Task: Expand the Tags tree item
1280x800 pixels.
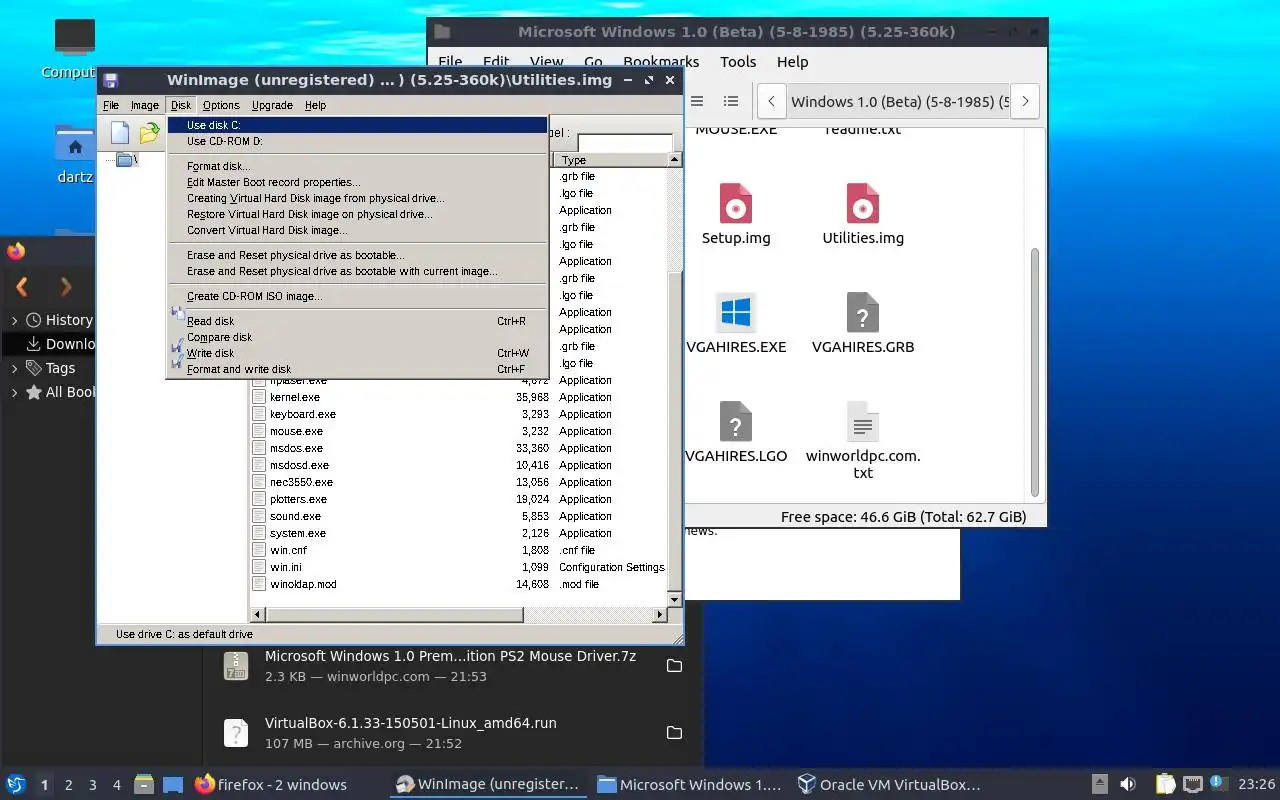Action: (14, 368)
